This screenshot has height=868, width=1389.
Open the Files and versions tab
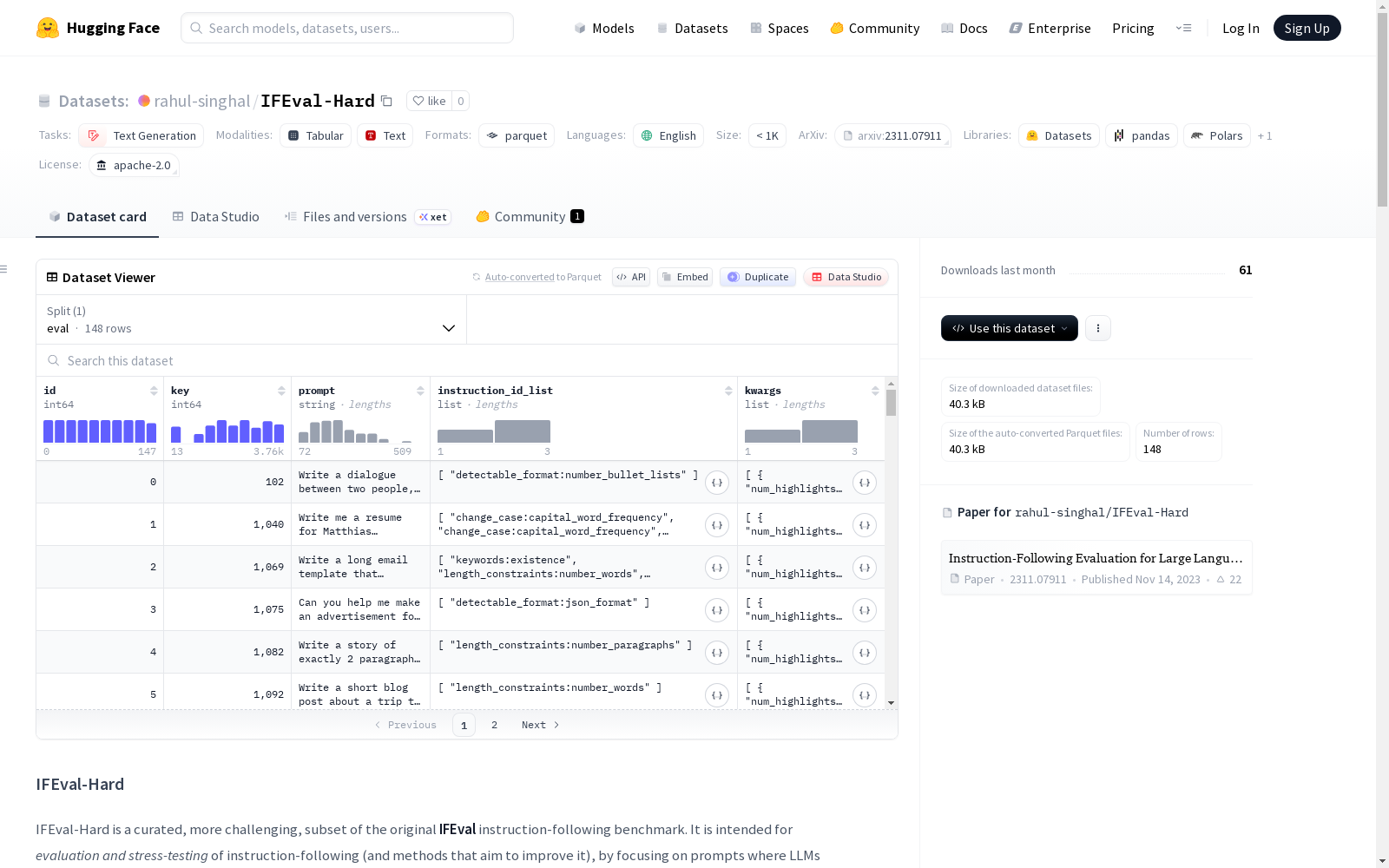point(367,217)
